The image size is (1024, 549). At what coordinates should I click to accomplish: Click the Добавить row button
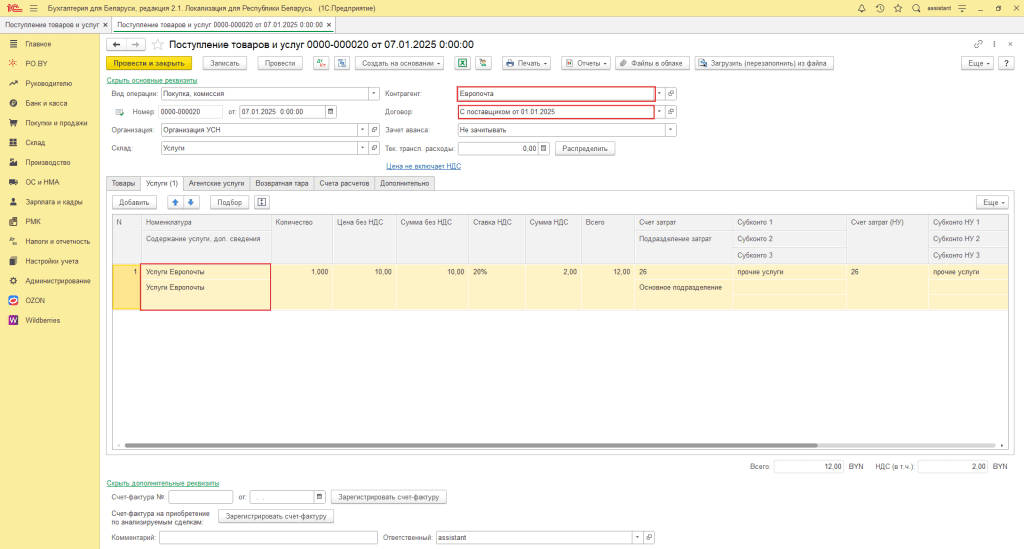tap(134, 202)
